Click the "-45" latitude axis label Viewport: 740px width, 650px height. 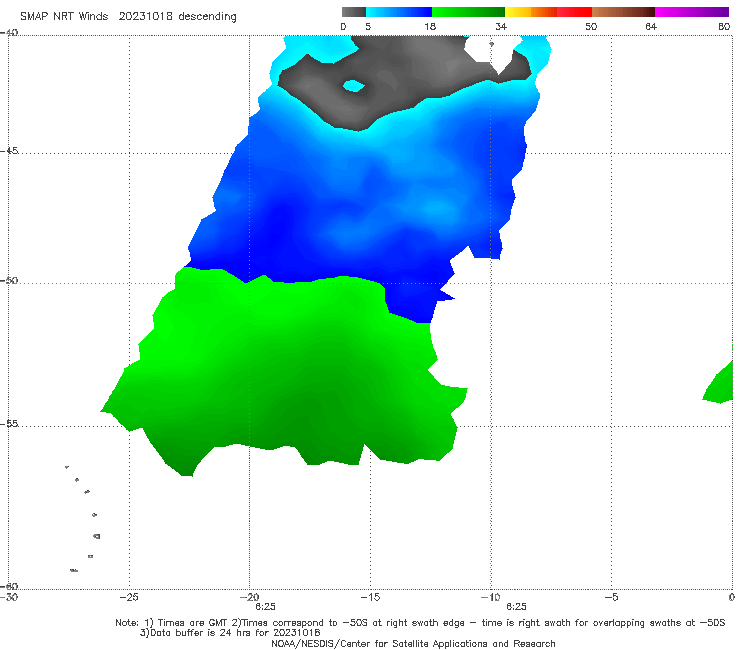coord(9,151)
